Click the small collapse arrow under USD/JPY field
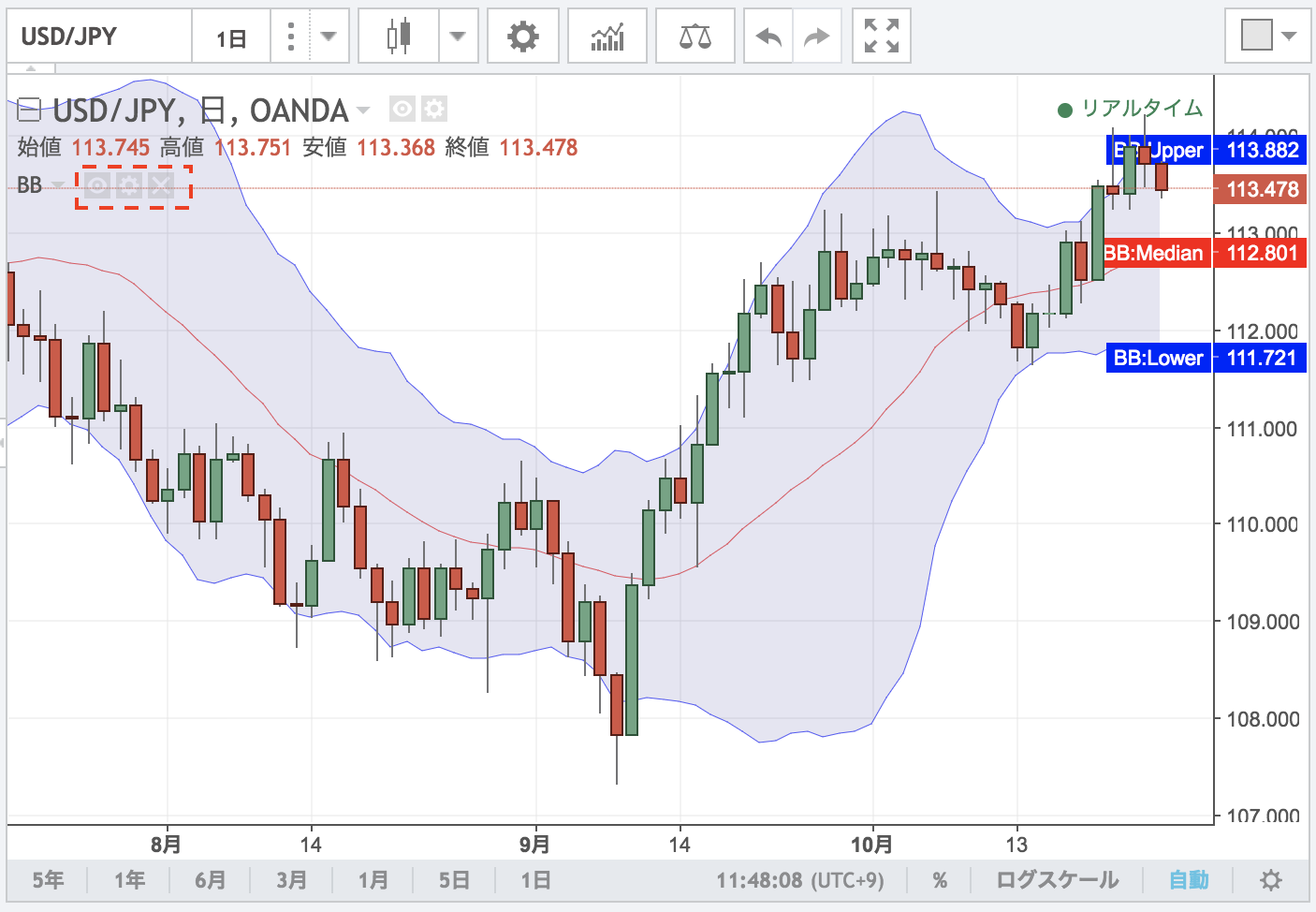This screenshot has height=912, width=1316. click(31, 68)
